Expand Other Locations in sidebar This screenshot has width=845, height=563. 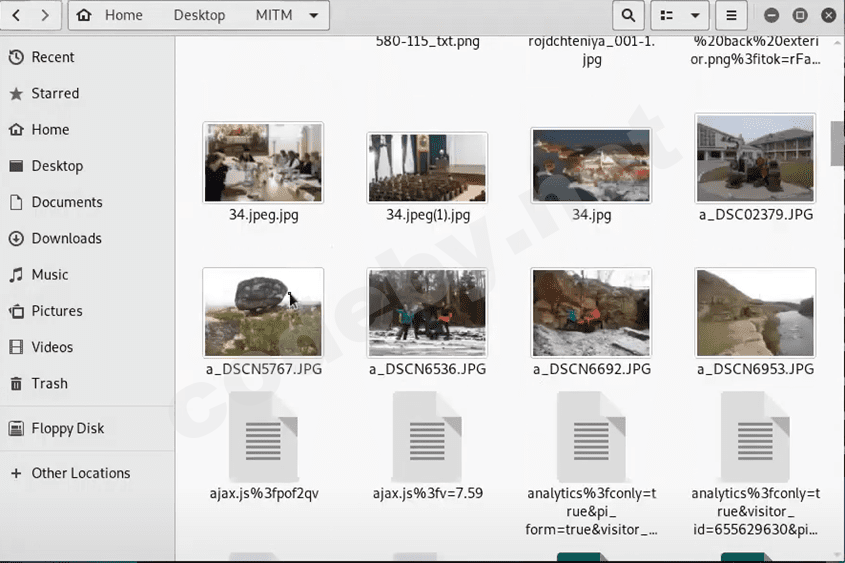tap(80, 473)
